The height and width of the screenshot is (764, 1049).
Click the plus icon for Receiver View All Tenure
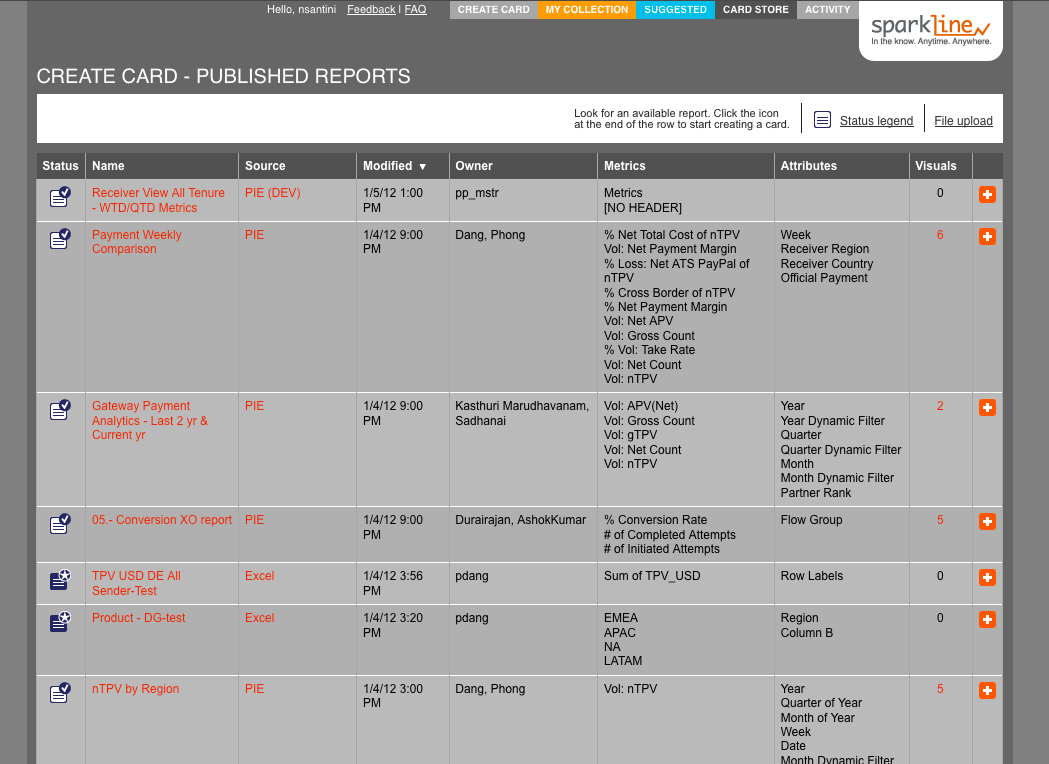point(987,195)
